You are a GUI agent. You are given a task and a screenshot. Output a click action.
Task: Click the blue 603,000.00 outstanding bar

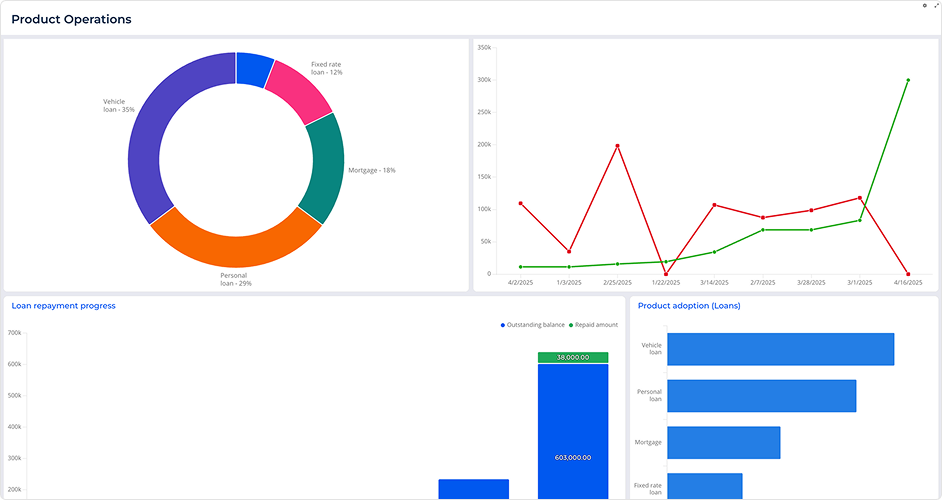(573, 430)
